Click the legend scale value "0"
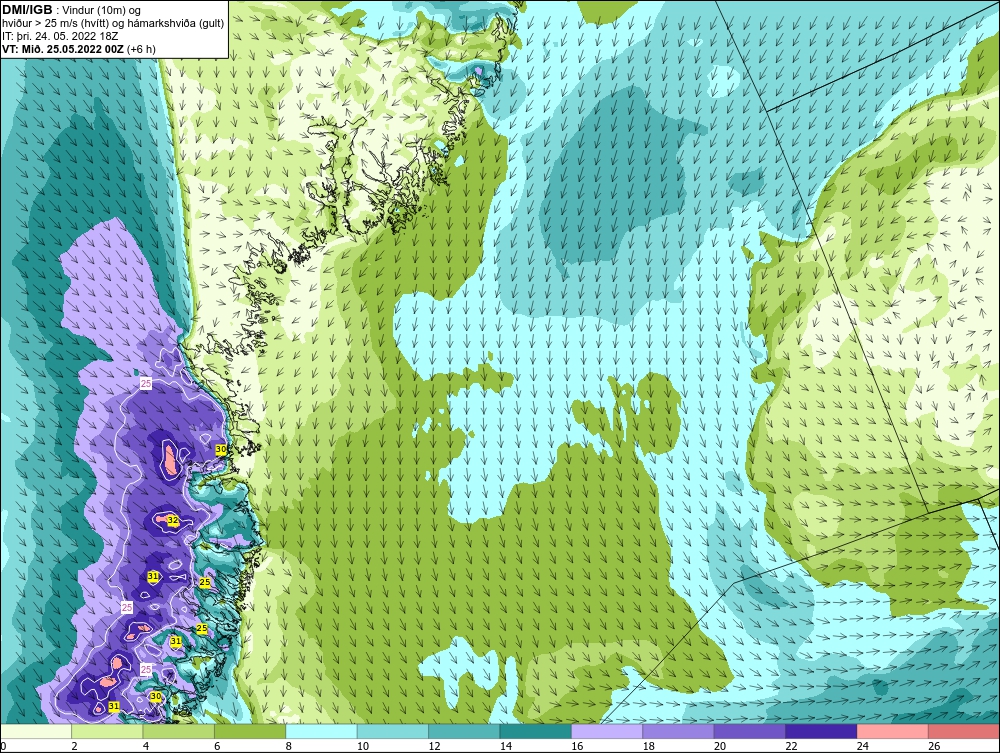 tap(3, 746)
